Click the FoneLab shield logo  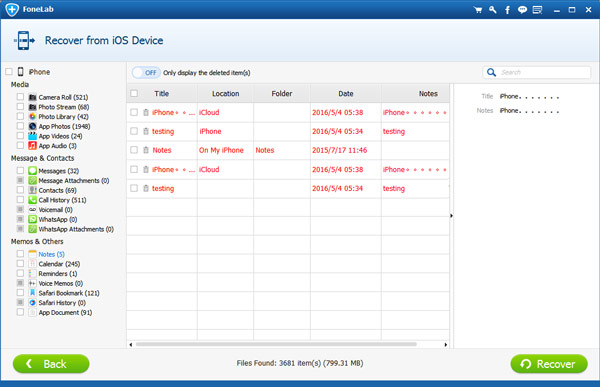pos(12,9)
